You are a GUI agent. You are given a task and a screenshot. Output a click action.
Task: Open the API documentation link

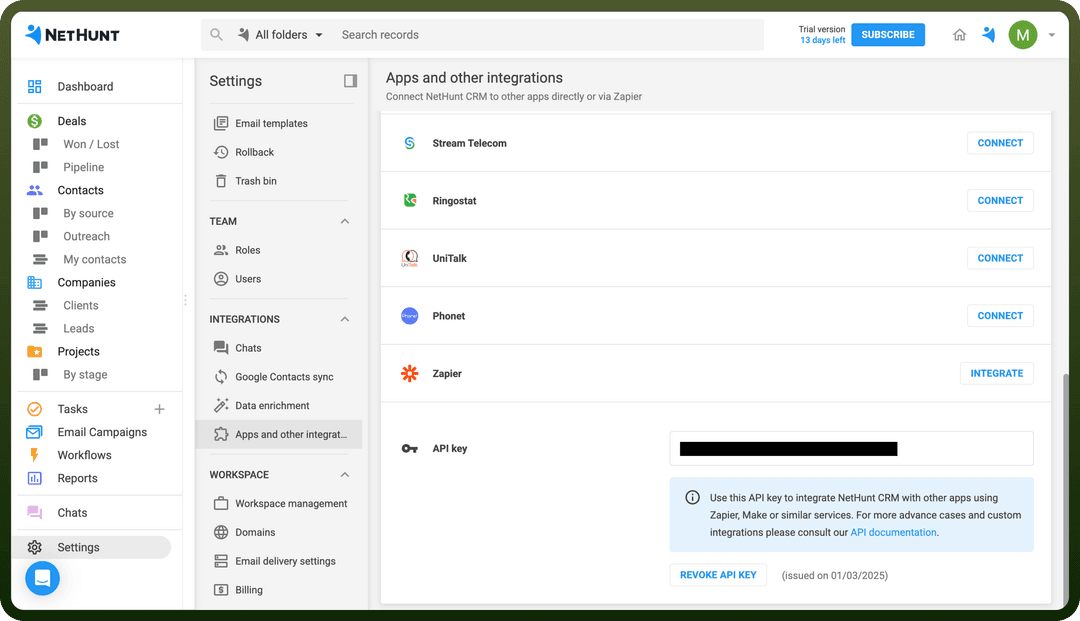(x=893, y=533)
